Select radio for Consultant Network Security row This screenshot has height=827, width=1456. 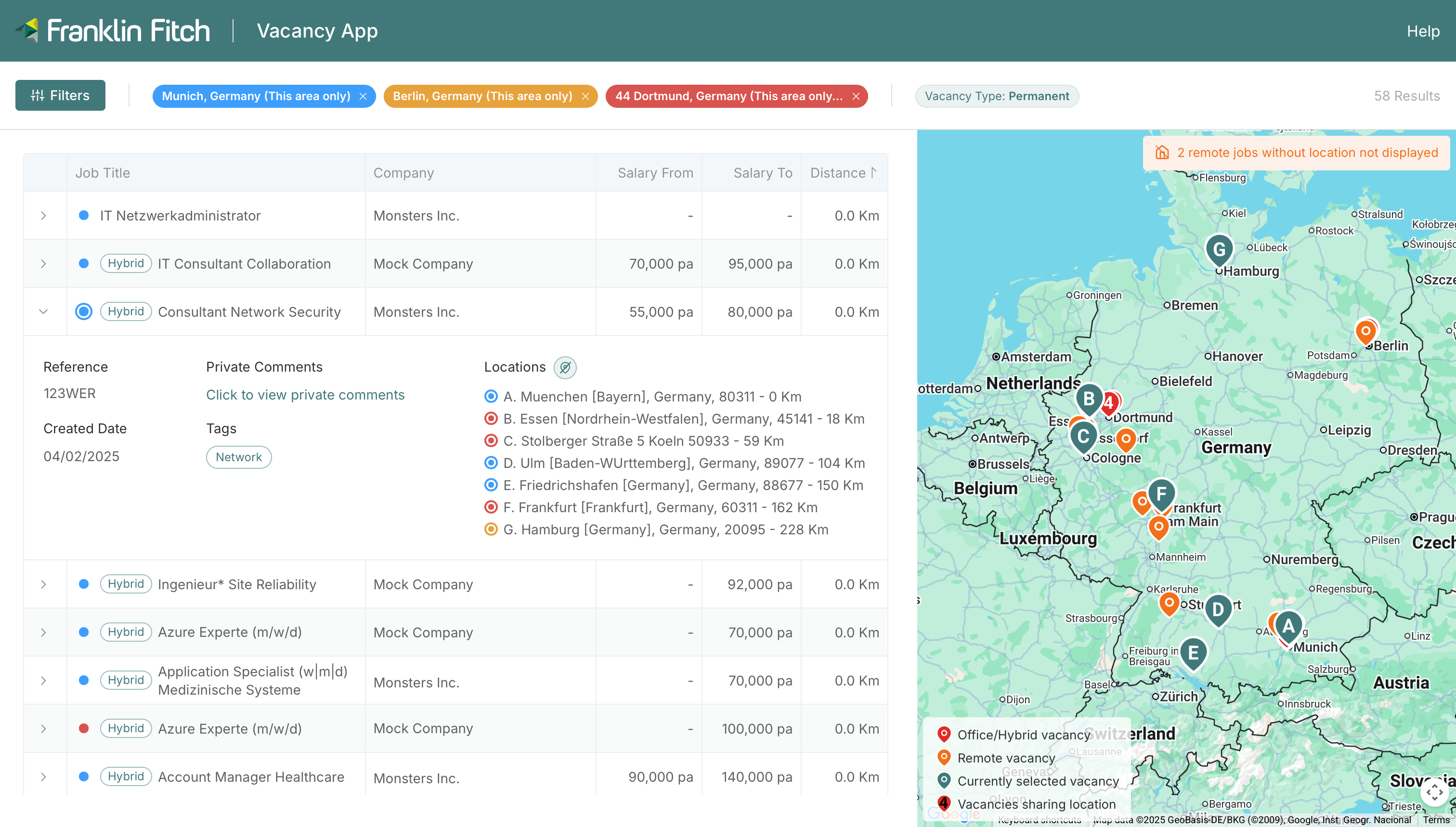[x=83, y=311]
